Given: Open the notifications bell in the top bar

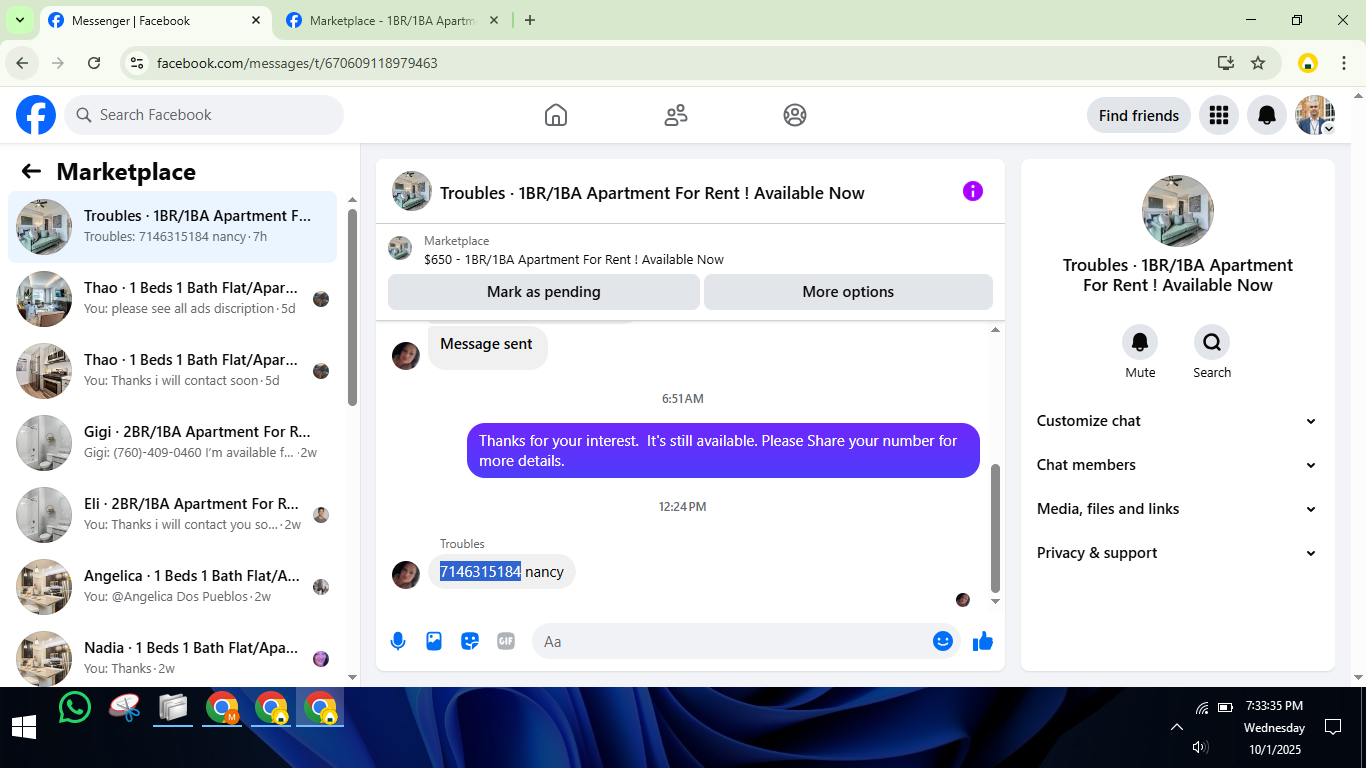Looking at the screenshot, I should click(x=1267, y=115).
